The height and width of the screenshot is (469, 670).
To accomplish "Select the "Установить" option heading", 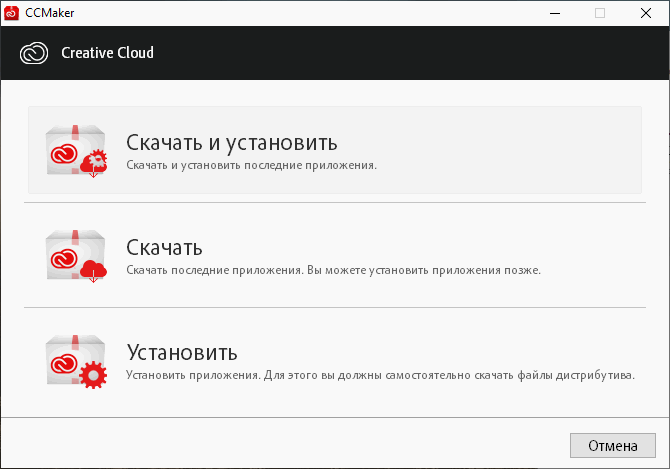I will [x=182, y=353].
